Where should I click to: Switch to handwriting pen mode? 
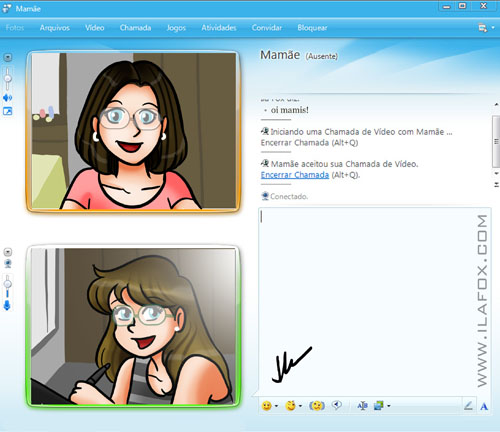[x=468, y=406]
